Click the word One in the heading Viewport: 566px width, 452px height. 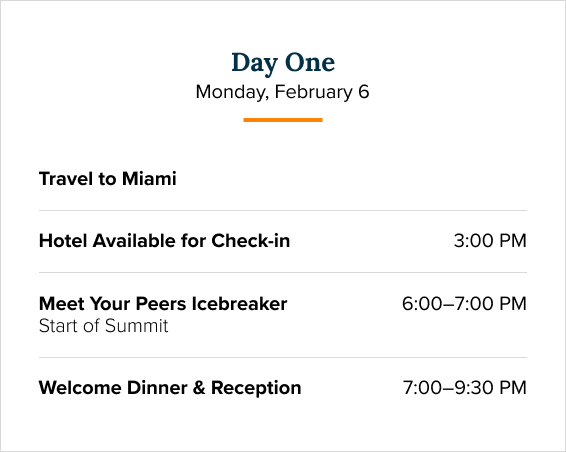pos(310,62)
